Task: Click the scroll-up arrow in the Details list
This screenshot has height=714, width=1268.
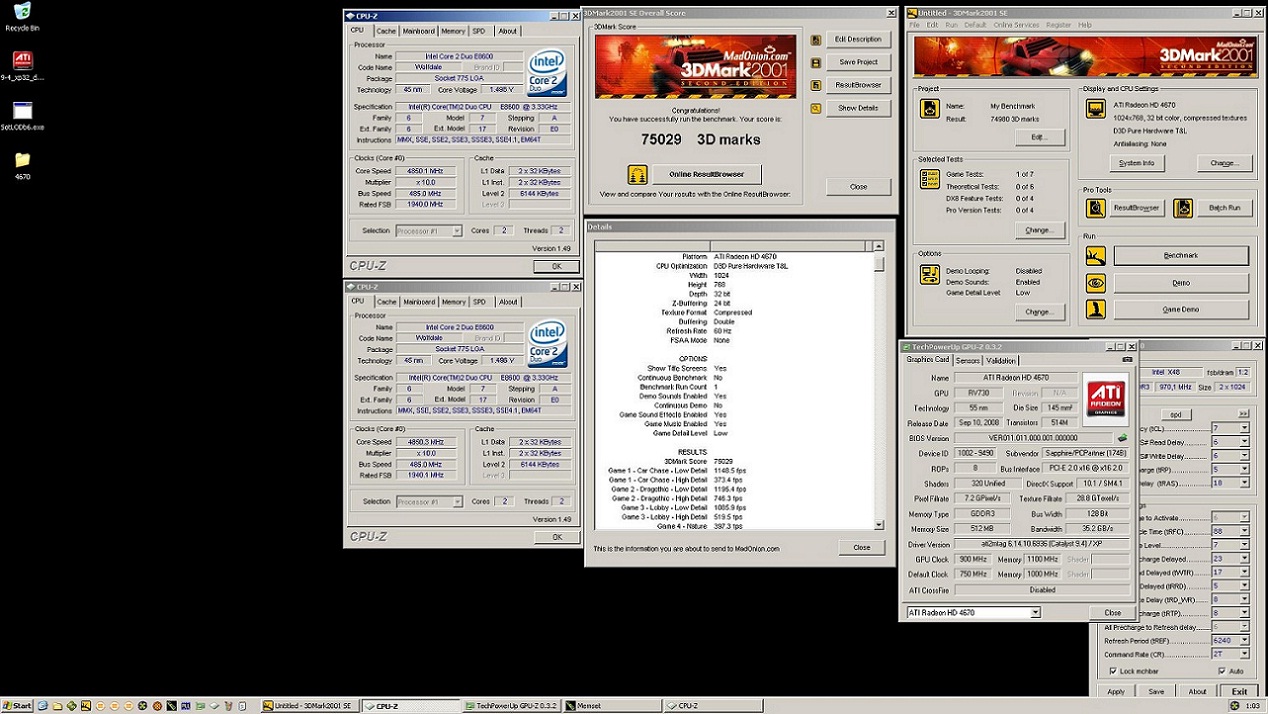Action: pyautogui.click(x=879, y=246)
